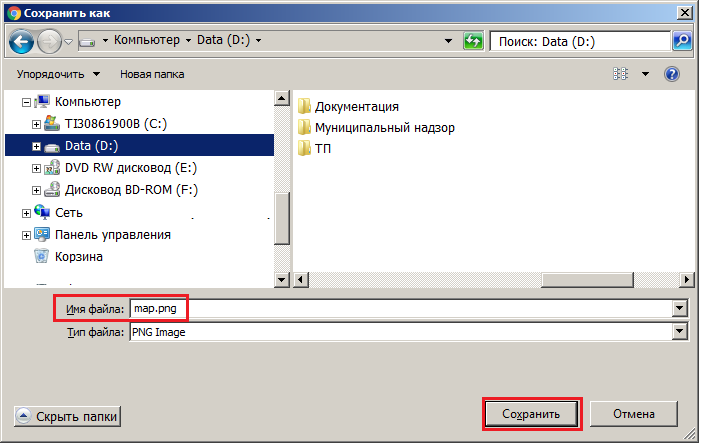Click the search magnifier icon
Viewport: 701px width, 443px height.
coord(682,41)
